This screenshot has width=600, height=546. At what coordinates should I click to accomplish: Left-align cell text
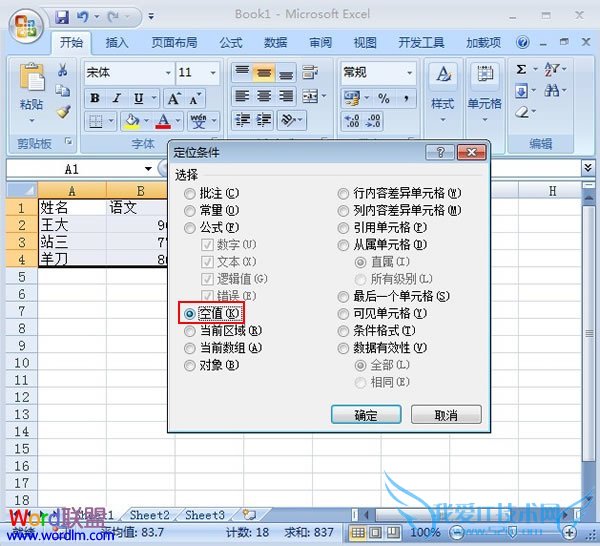(x=242, y=96)
